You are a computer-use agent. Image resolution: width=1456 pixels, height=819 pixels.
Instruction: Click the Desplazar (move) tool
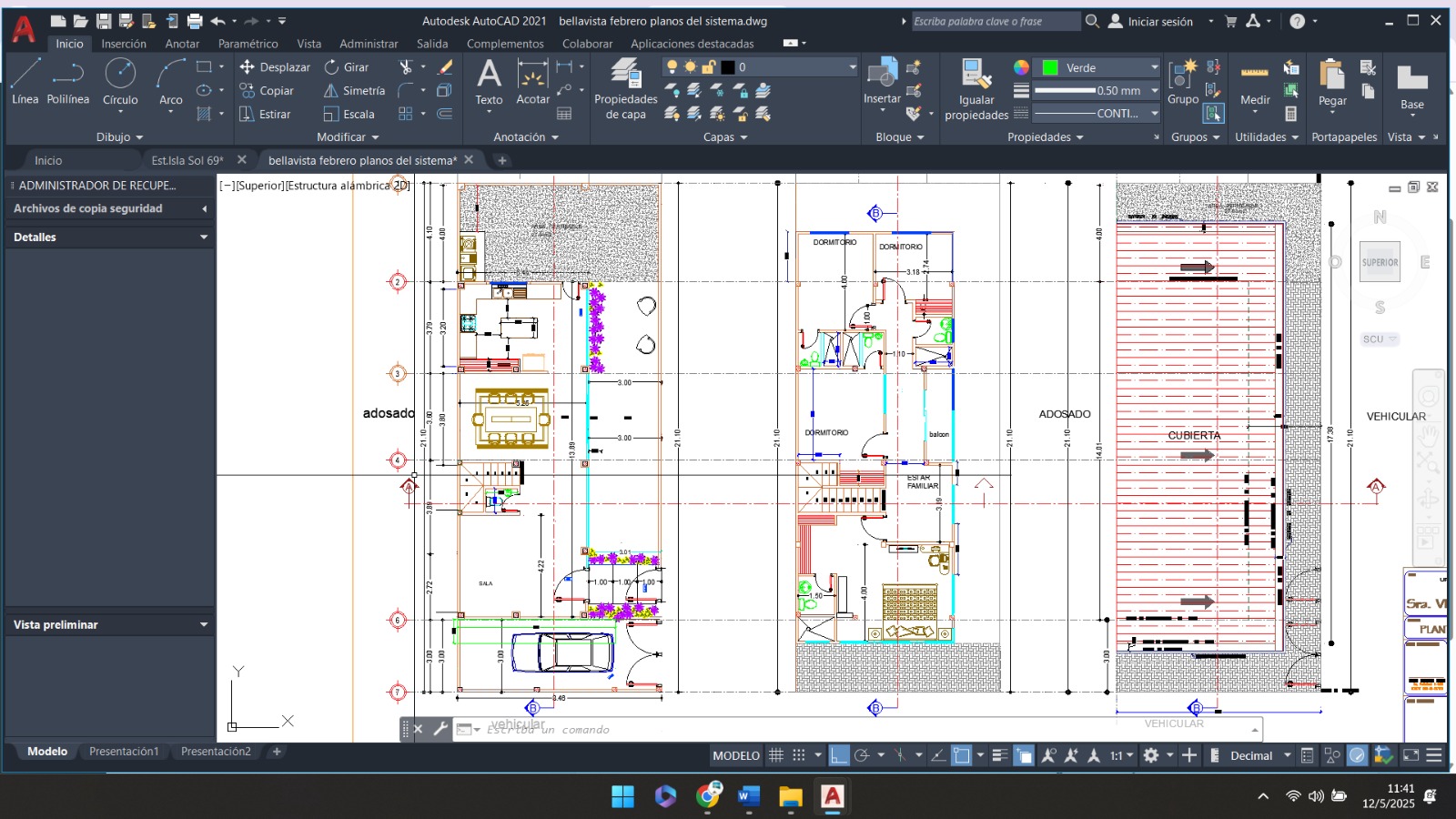tap(275, 67)
